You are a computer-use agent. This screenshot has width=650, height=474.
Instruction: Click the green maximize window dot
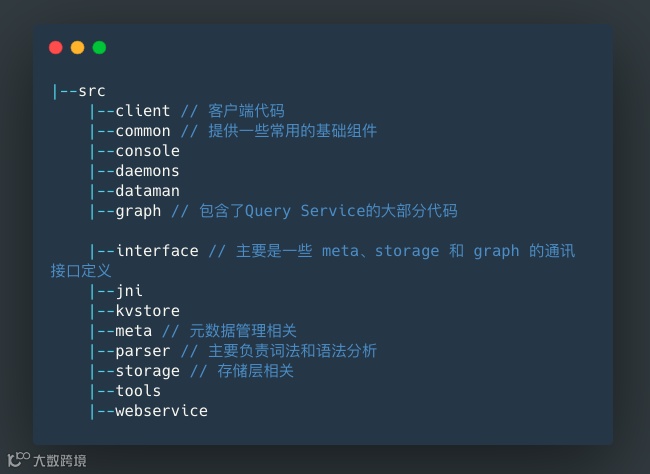99,47
